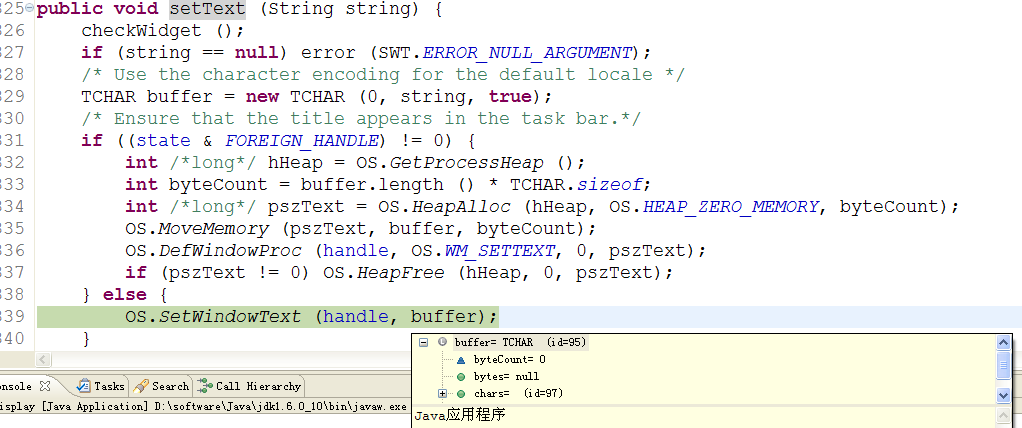Click the HEAP_ZERO_MEMORY constant
The height and width of the screenshot is (428, 1022).
tap(730, 207)
